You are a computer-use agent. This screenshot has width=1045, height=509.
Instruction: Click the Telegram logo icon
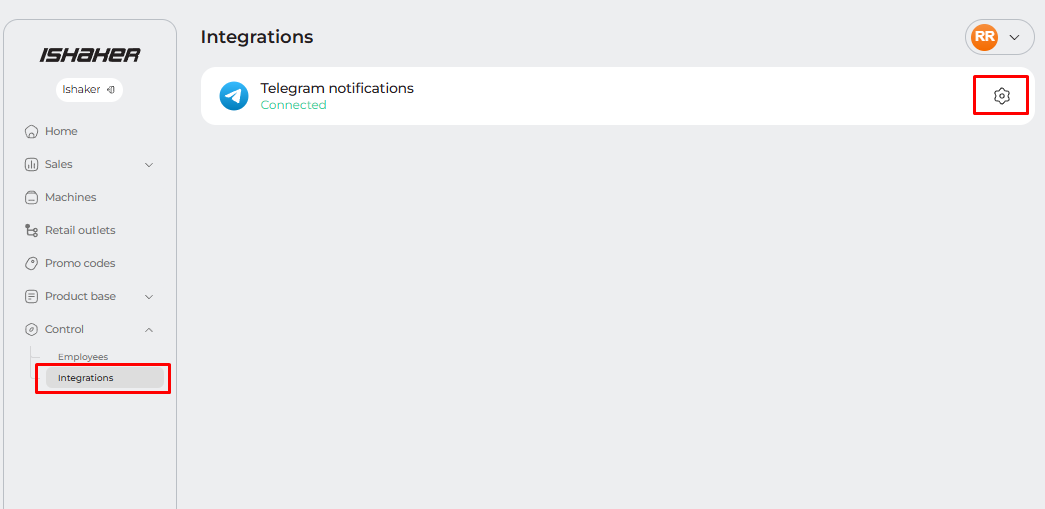234,96
